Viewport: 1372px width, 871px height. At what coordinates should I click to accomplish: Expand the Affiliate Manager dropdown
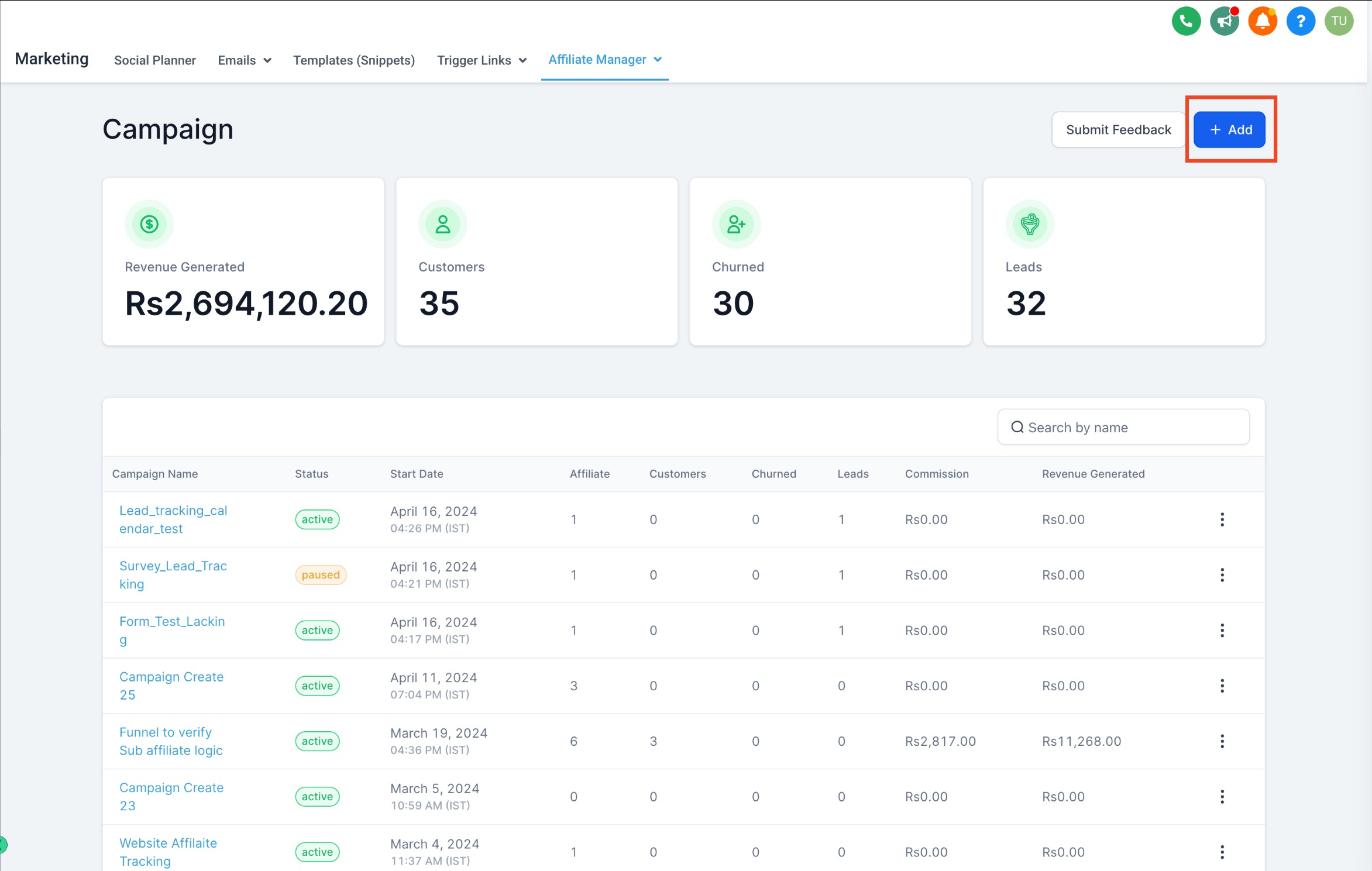click(x=605, y=60)
